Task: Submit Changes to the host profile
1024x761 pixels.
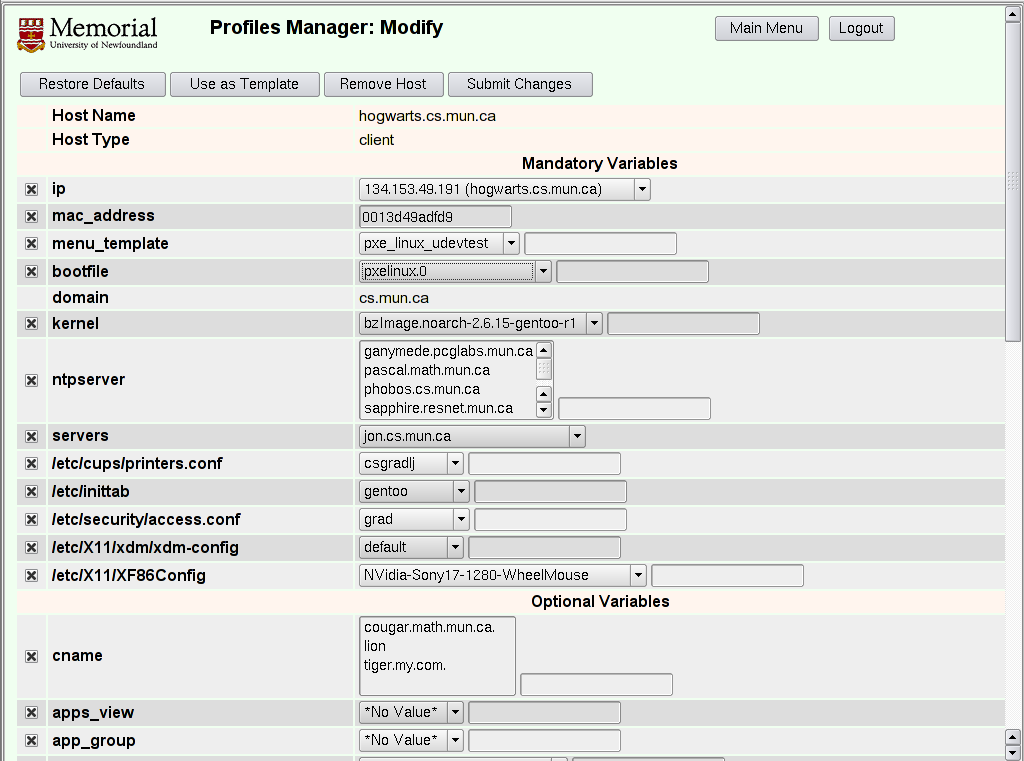Action: (x=520, y=84)
